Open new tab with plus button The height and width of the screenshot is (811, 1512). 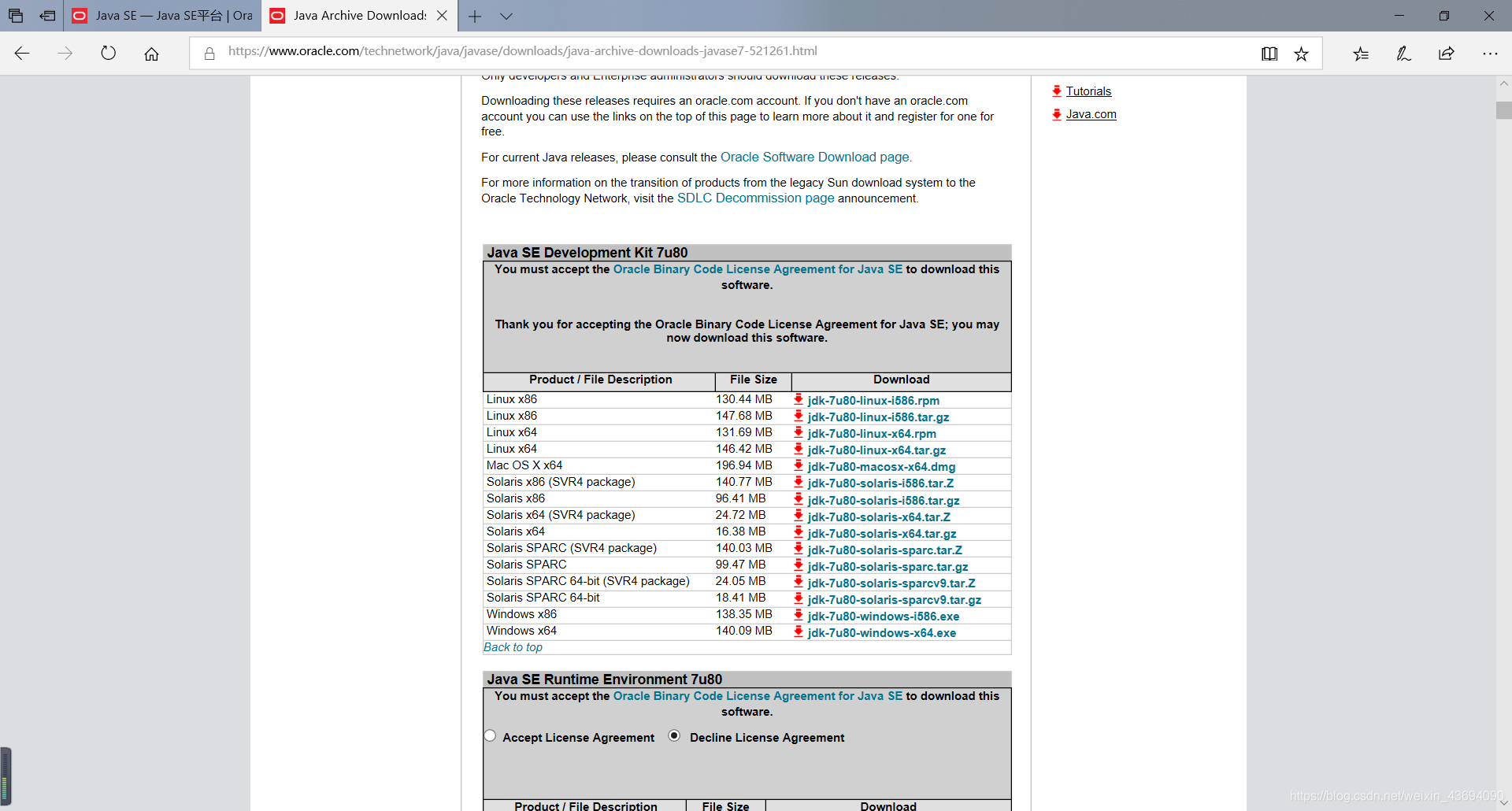point(475,16)
